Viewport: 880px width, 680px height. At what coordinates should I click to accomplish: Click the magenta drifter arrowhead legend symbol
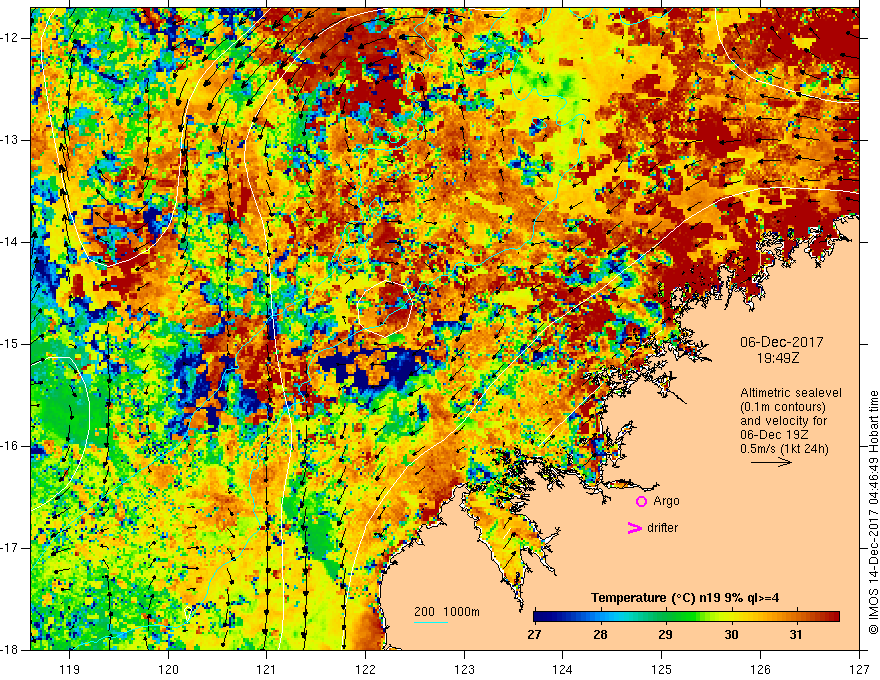(x=634, y=528)
